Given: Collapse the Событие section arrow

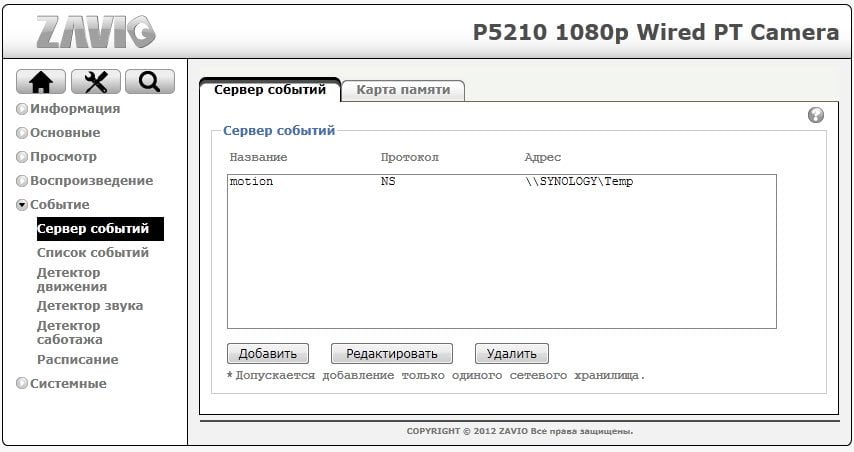Looking at the screenshot, I should coord(22,205).
